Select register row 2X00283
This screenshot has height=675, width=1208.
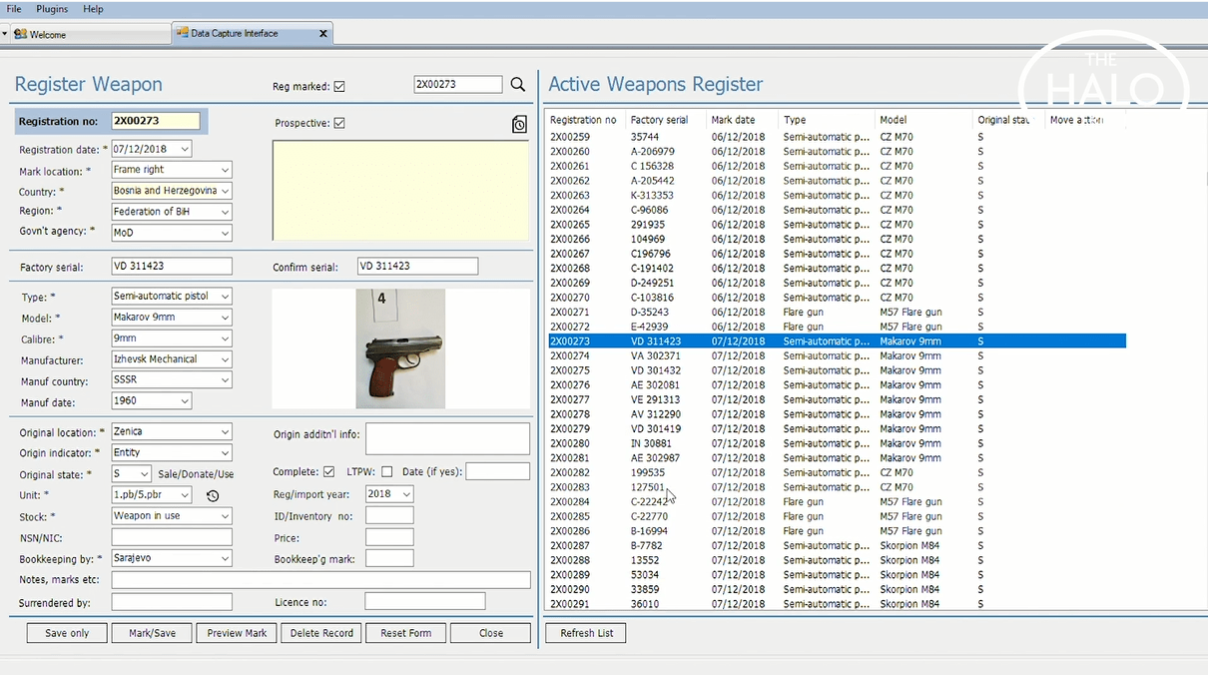tap(570, 488)
